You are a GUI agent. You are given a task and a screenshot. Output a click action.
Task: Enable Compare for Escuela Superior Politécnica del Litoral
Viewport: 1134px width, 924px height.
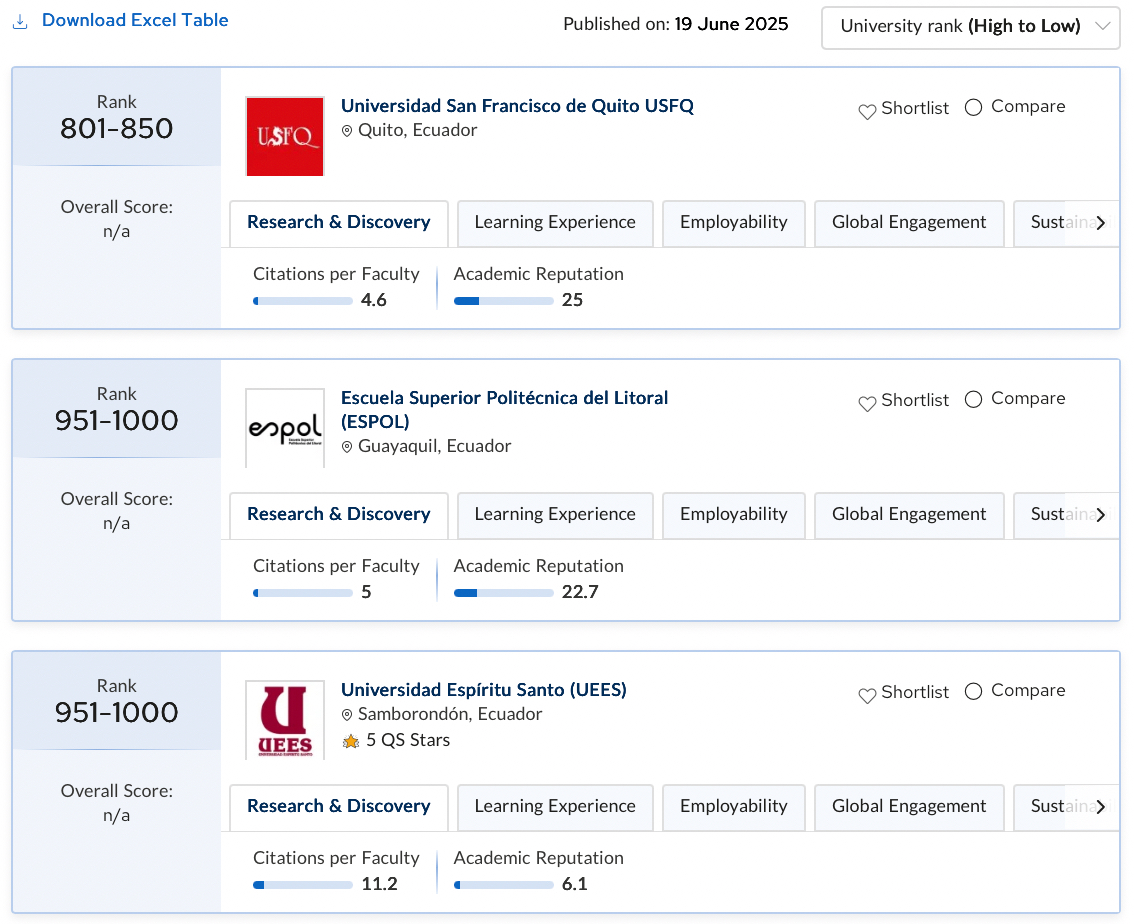[973, 399]
